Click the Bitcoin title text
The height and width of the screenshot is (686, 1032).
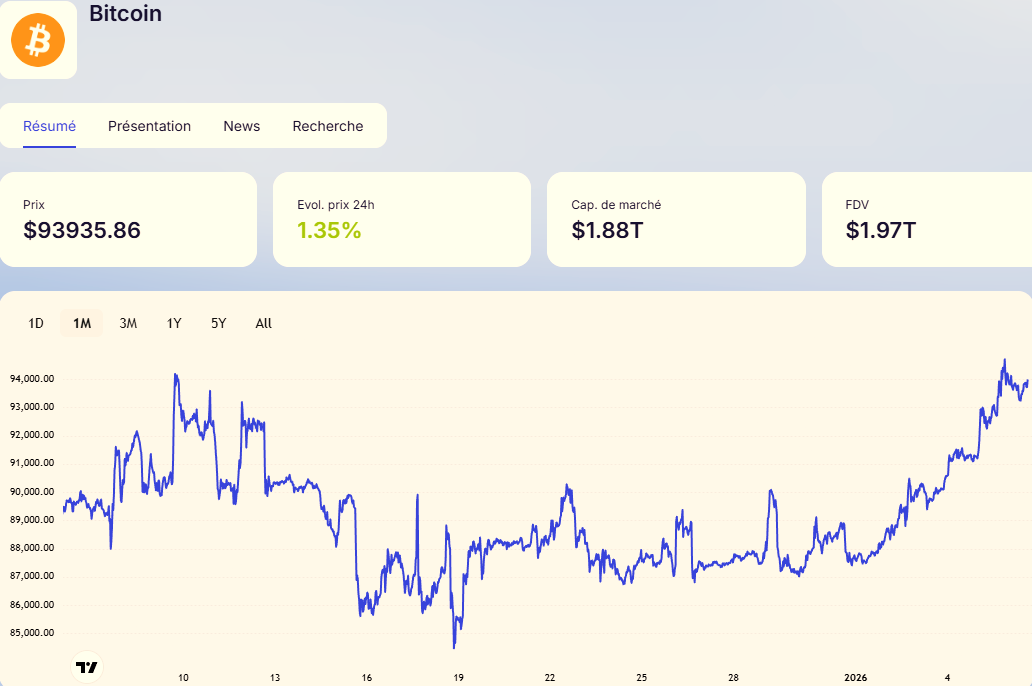tap(125, 14)
